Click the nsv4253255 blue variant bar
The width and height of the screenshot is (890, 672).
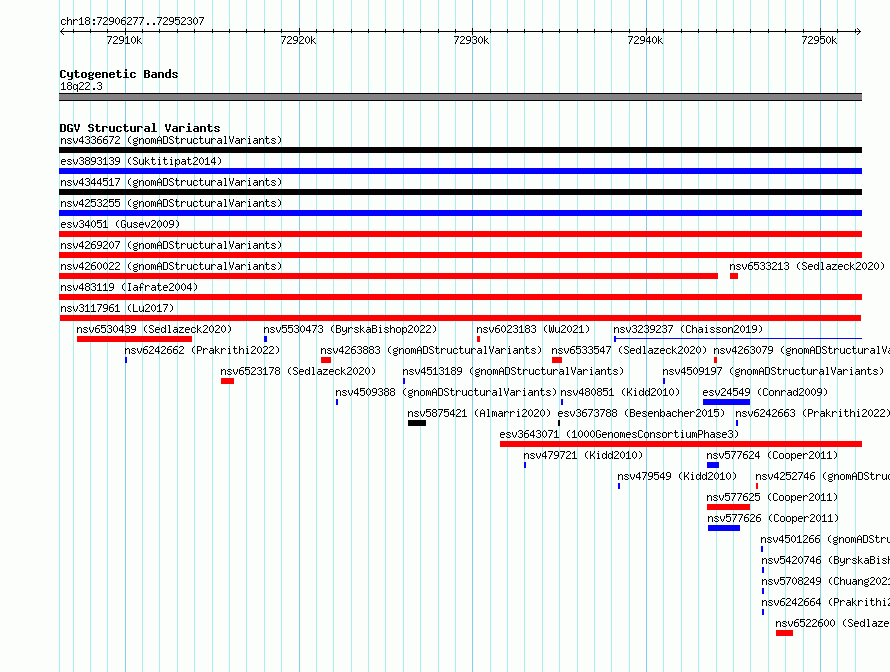[x=460, y=213]
